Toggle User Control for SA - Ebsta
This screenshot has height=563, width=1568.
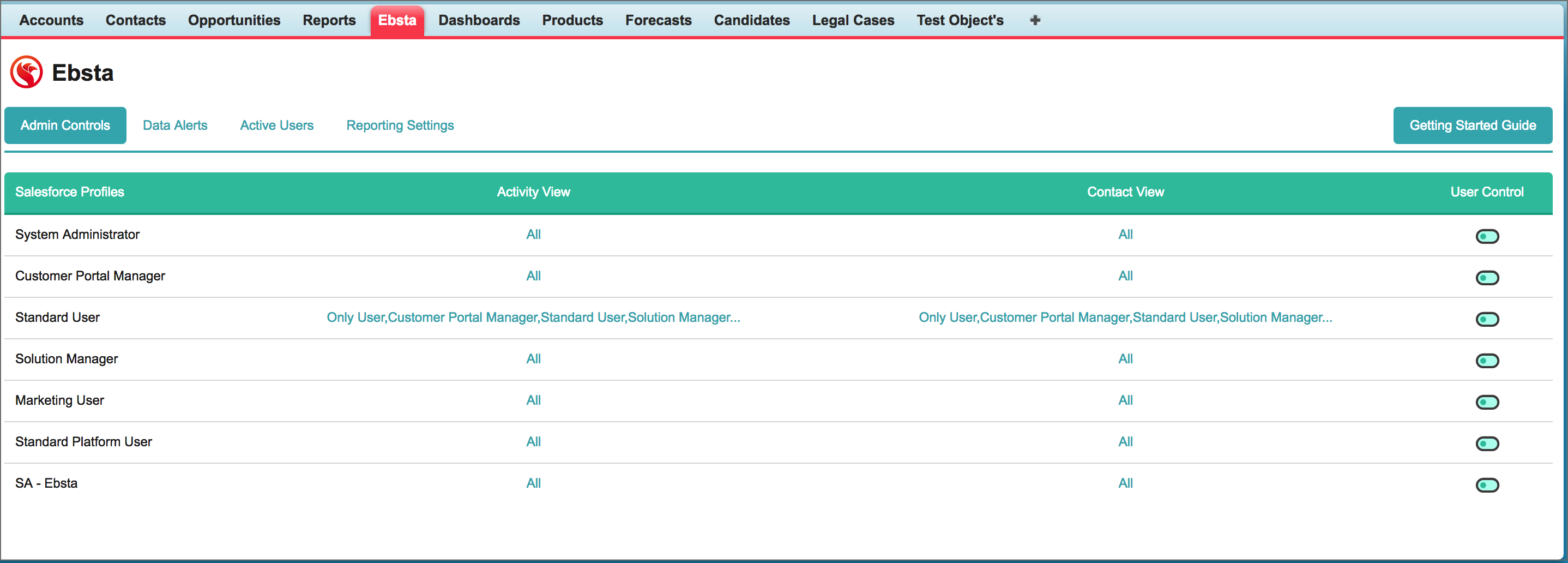coord(1486,485)
